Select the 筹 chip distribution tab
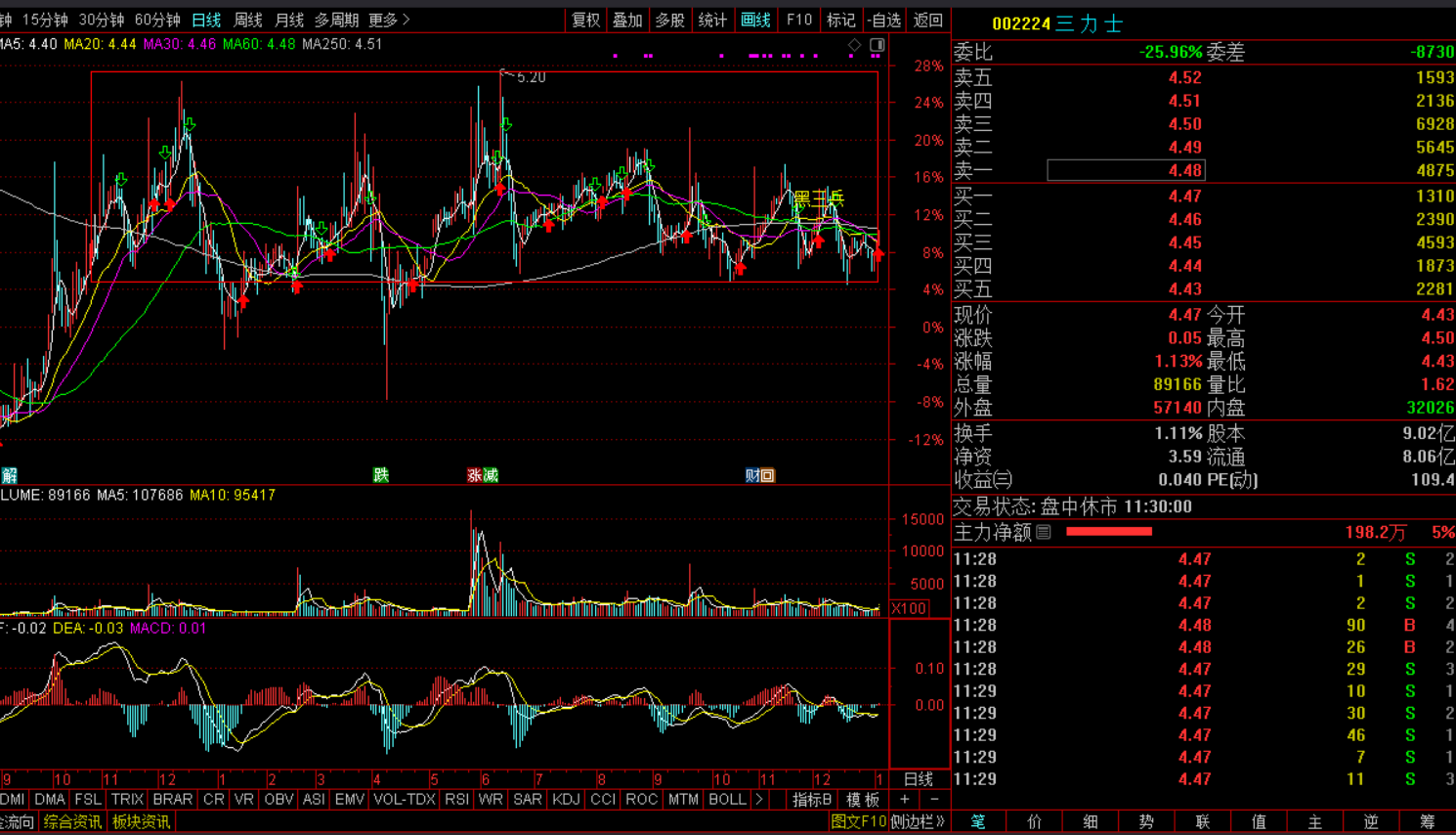Image resolution: width=1456 pixels, height=835 pixels. click(1428, 822)
